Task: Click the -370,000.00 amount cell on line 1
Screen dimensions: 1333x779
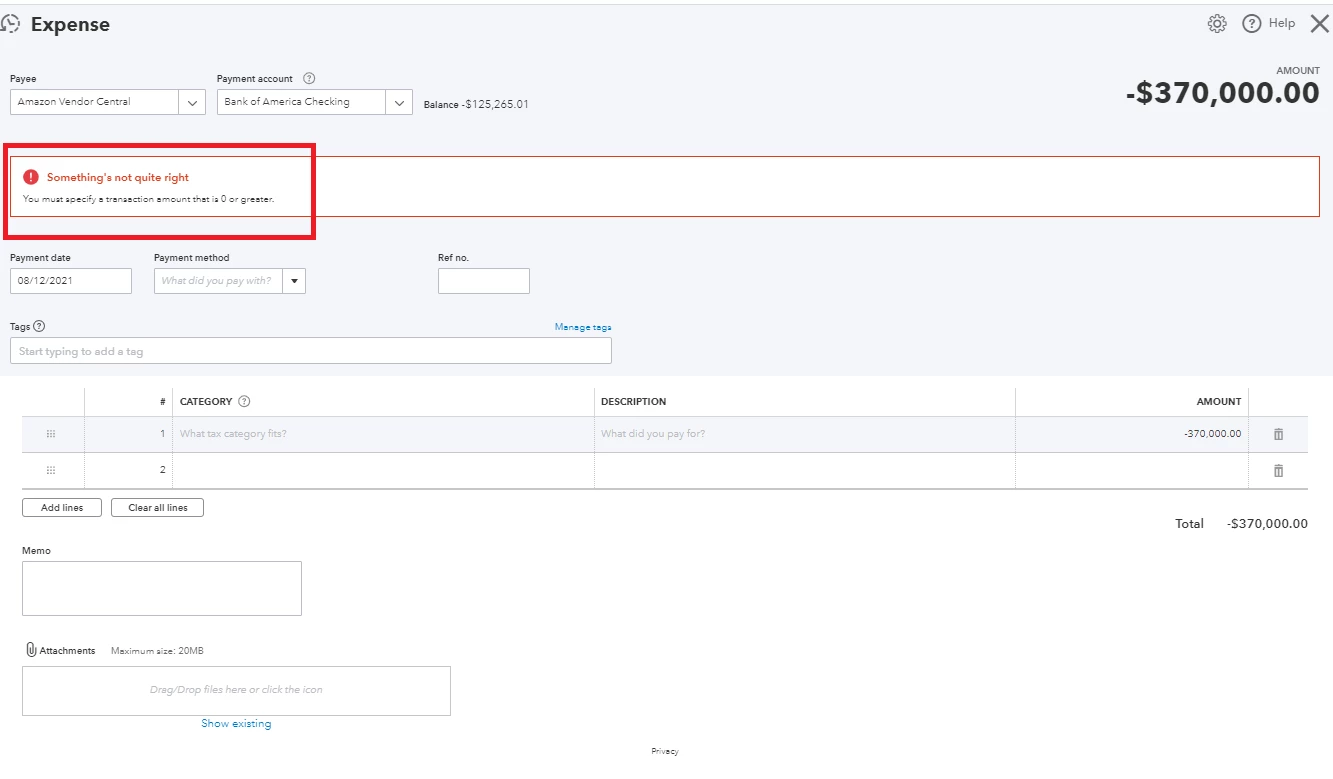Action: click(x=1132, y=434)
